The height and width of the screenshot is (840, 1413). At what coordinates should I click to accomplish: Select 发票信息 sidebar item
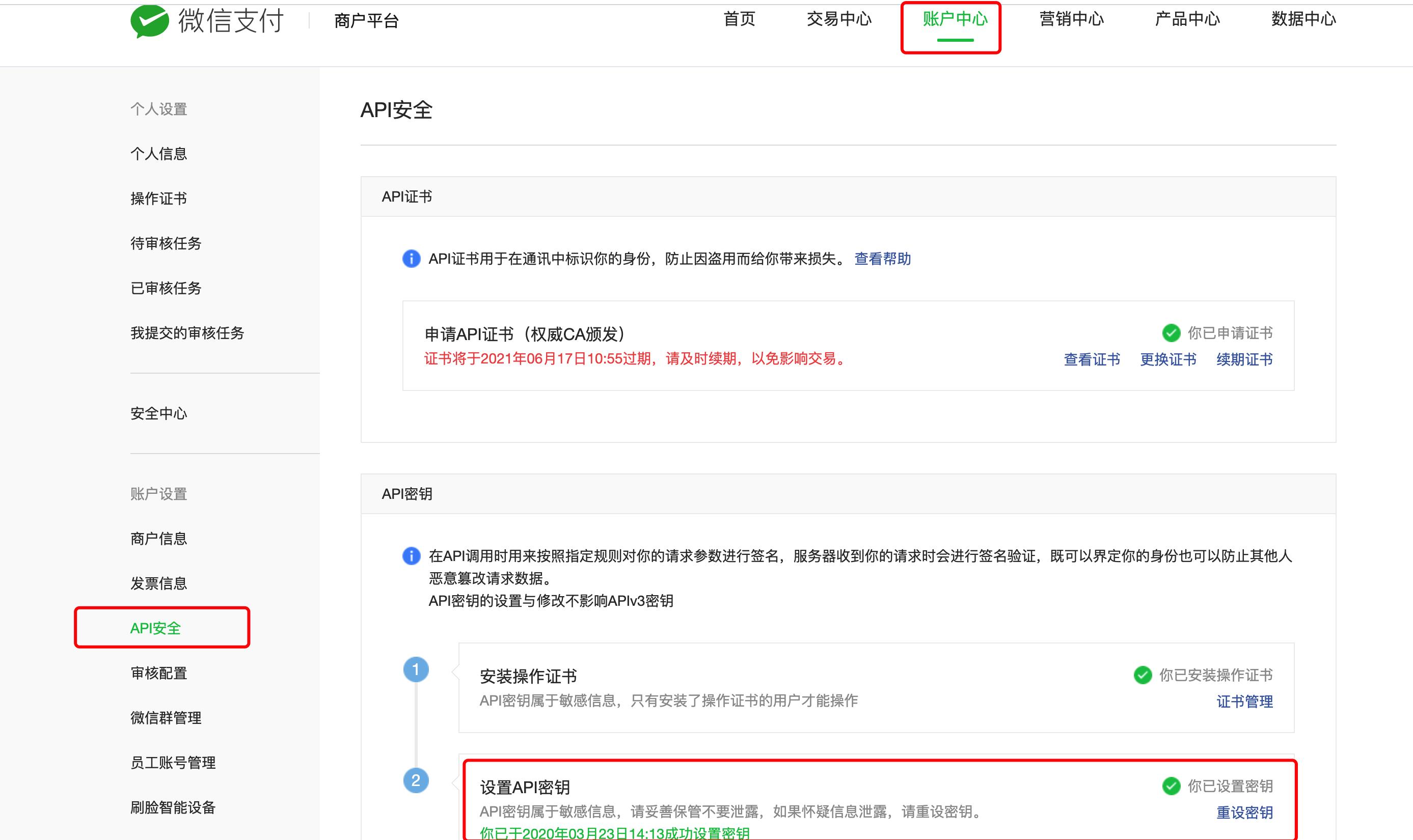(158, 583)
